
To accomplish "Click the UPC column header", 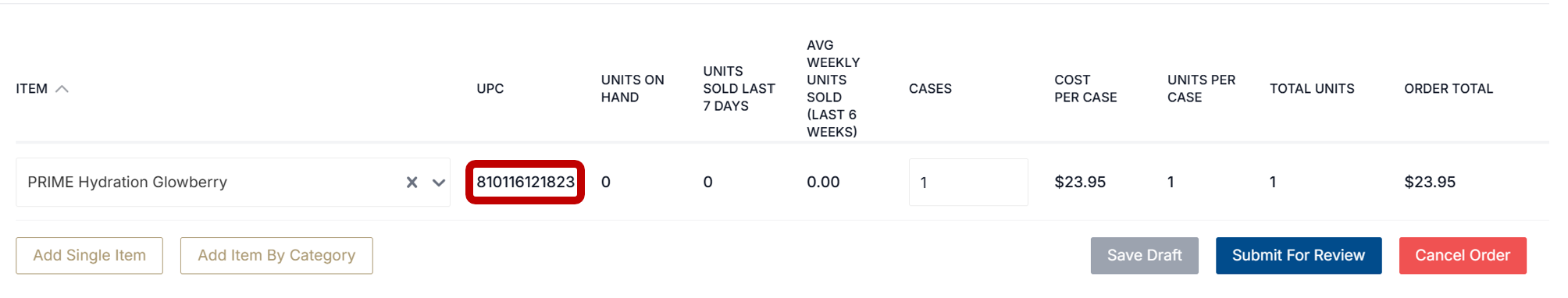I will point(490,89).
